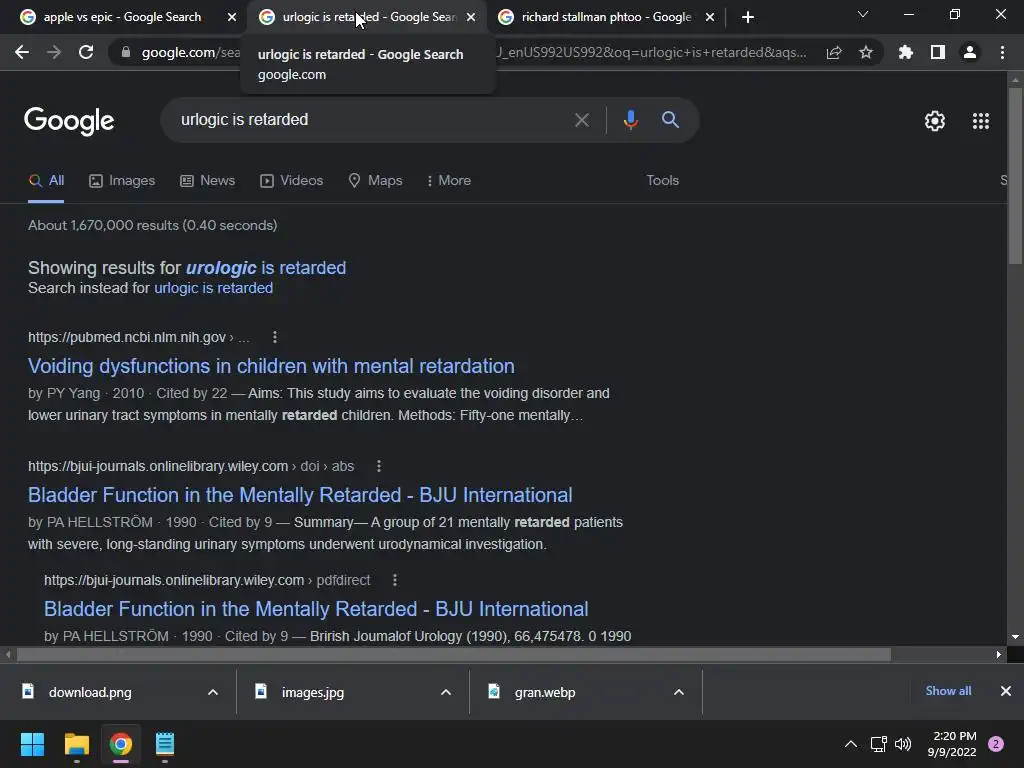Viewport: 1024px width, 768px height.
Task: Switch to Maps results
Action: pyautogui.click(x=376, y=181)
